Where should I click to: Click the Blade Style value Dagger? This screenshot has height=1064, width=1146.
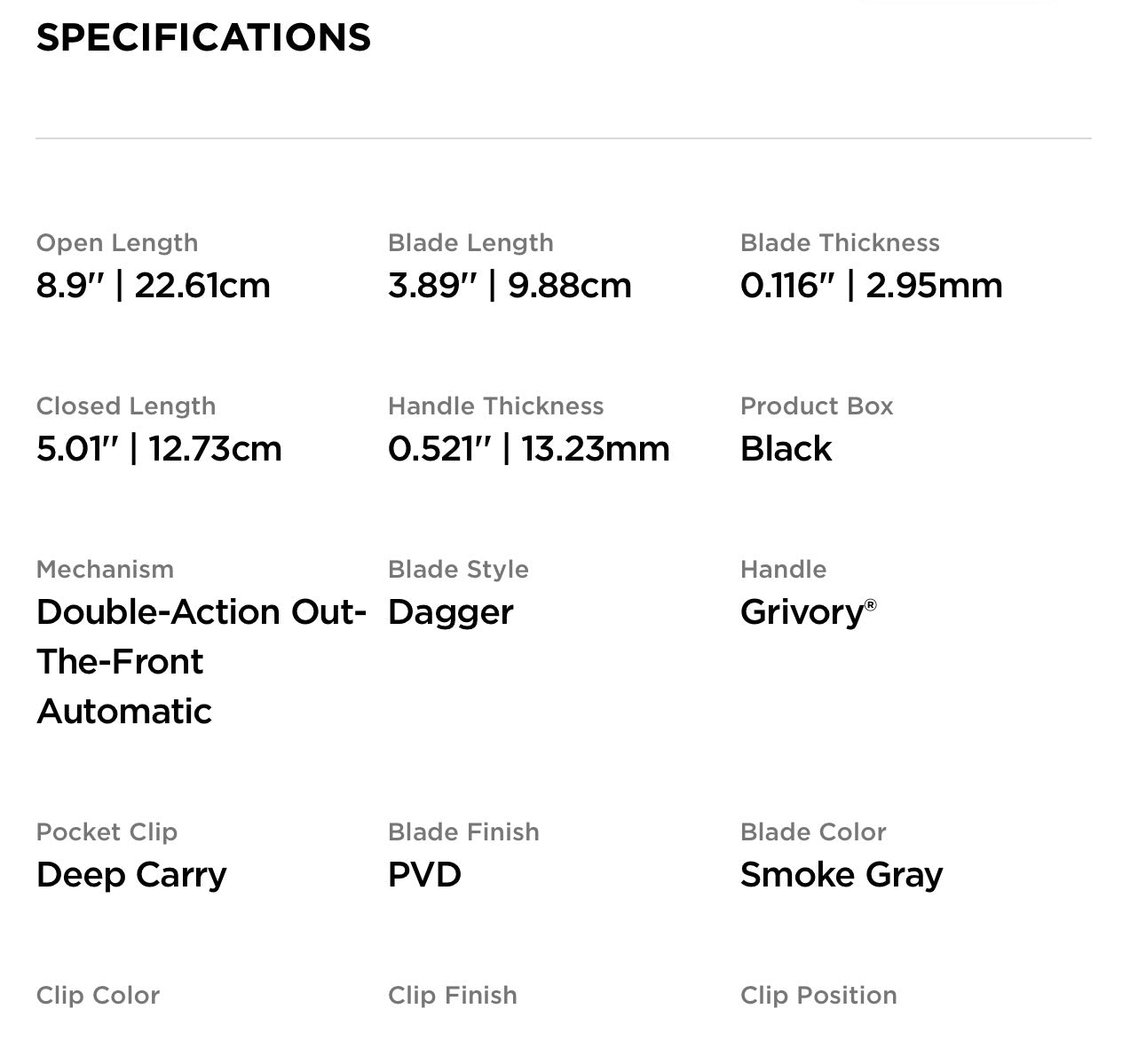point(450,612)
